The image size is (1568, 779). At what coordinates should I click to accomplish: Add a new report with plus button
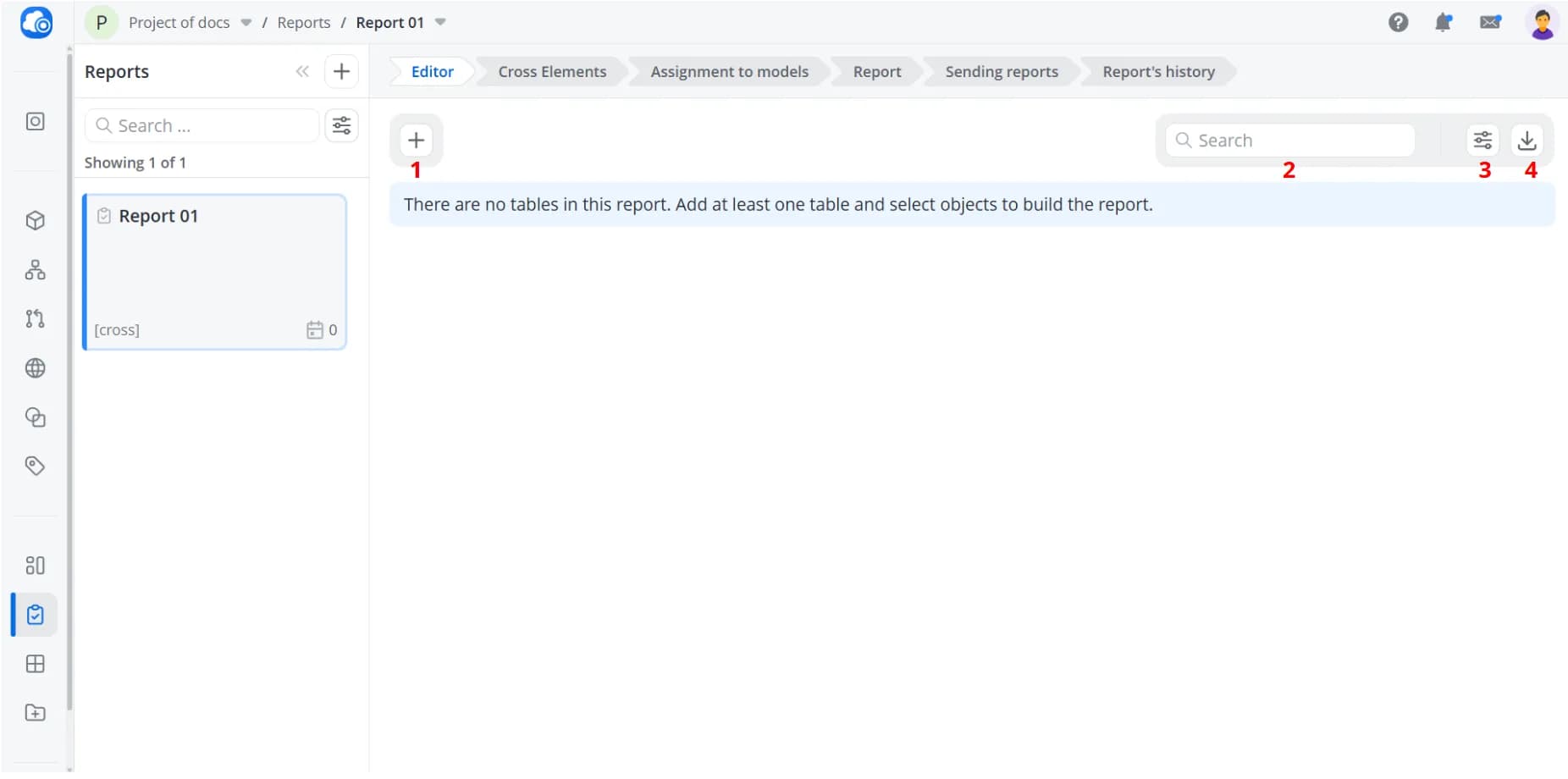click(341, 71)
